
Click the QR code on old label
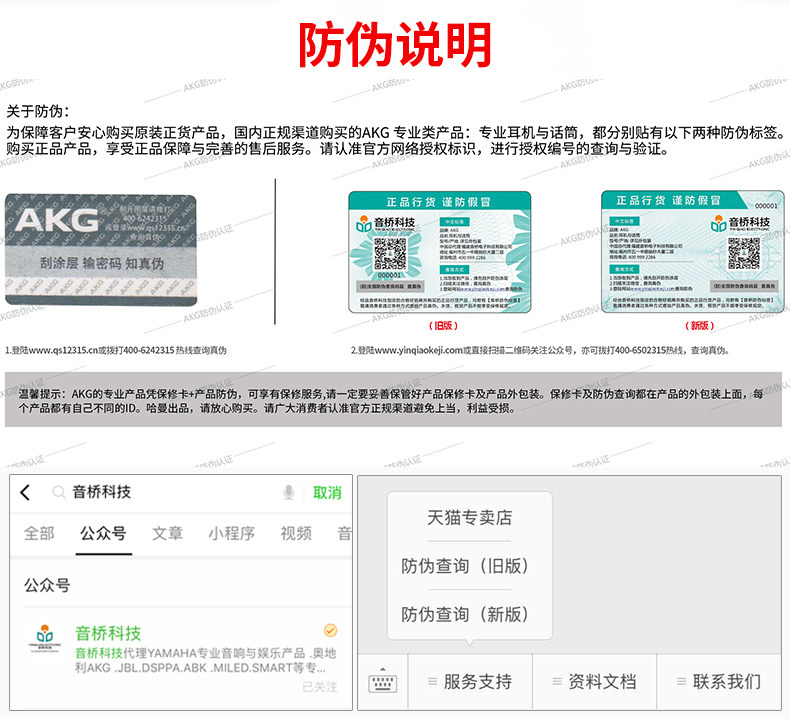point(389,253)
